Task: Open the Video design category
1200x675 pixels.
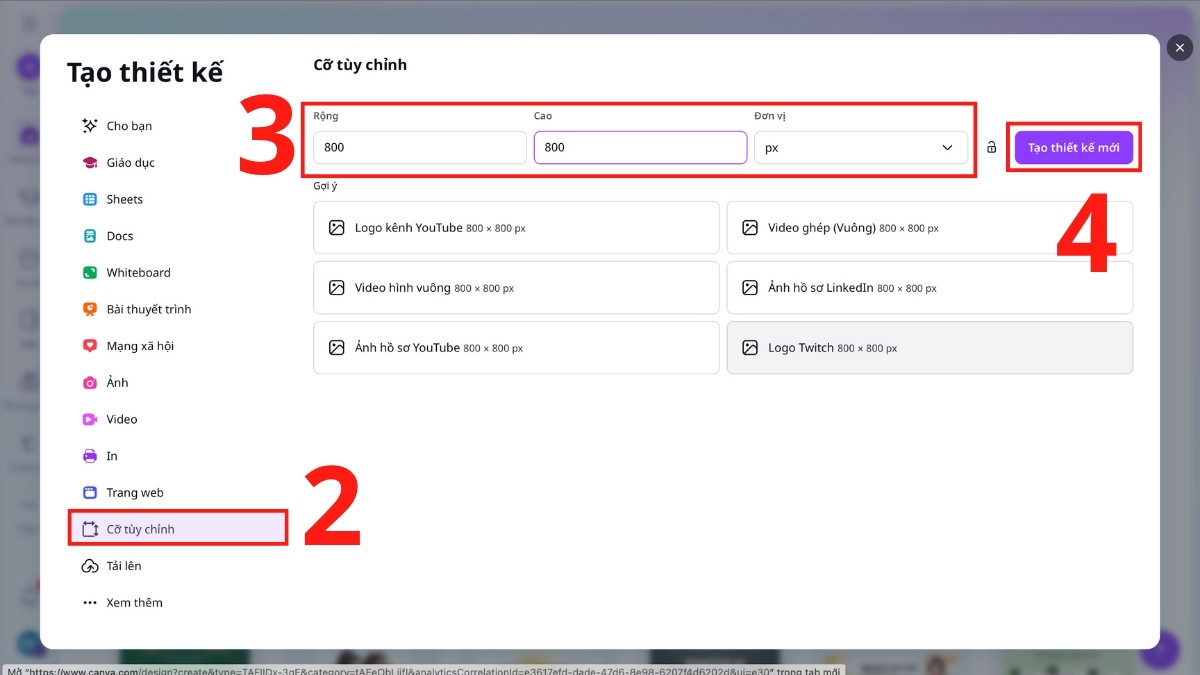Action: pyautogui.click(x=120, y=418)
